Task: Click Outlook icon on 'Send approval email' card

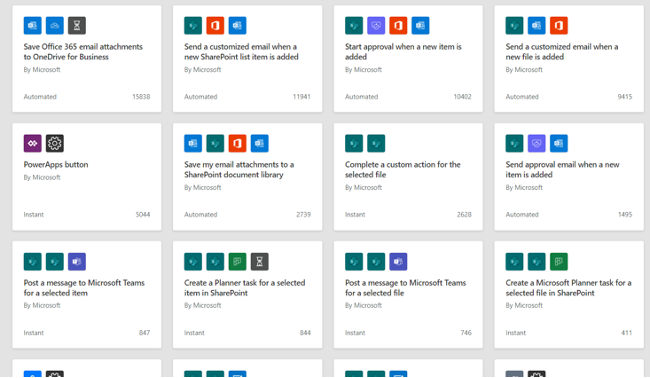Action: 559,143
